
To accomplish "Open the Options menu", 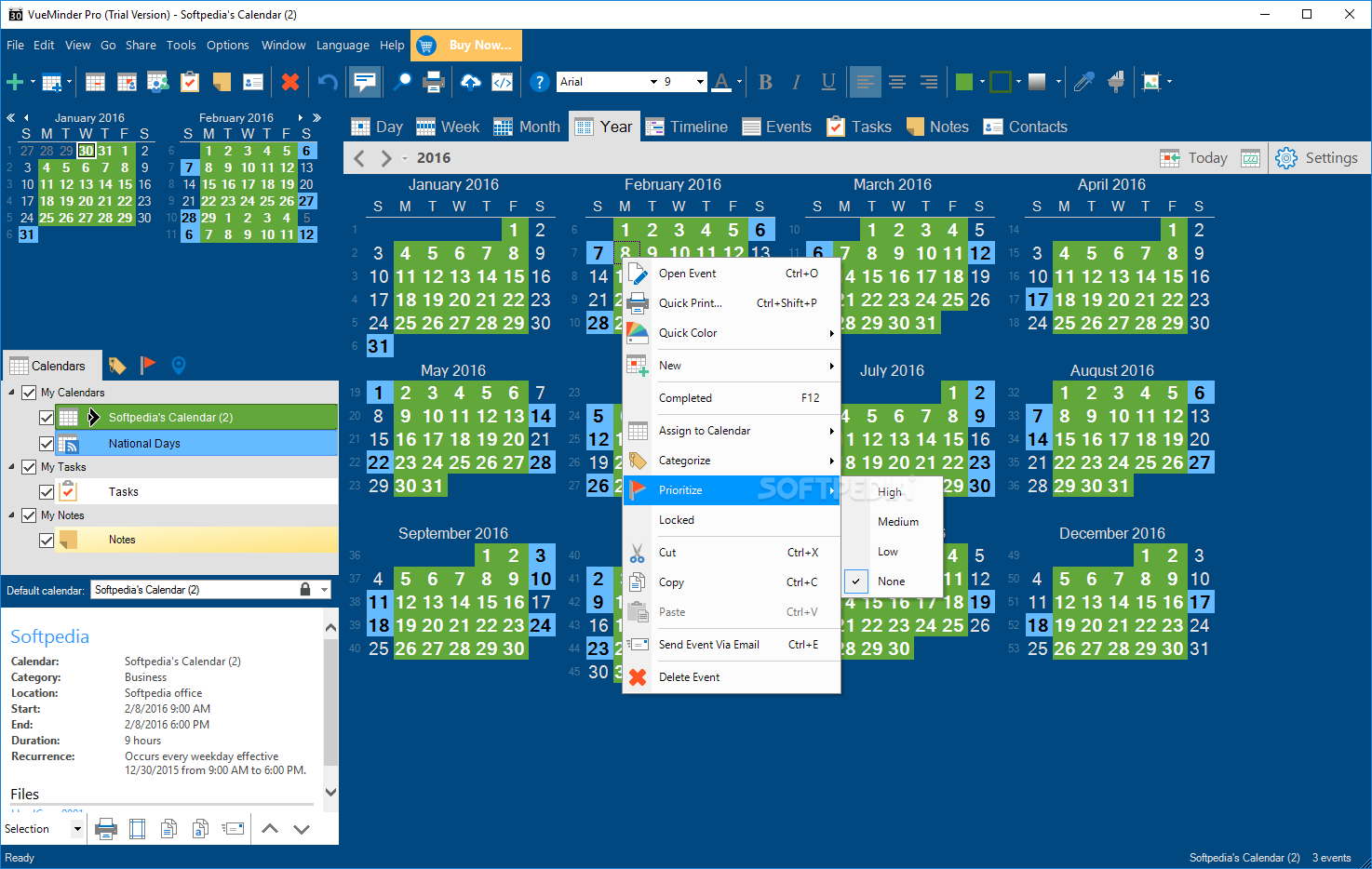I will coord(228,45).
